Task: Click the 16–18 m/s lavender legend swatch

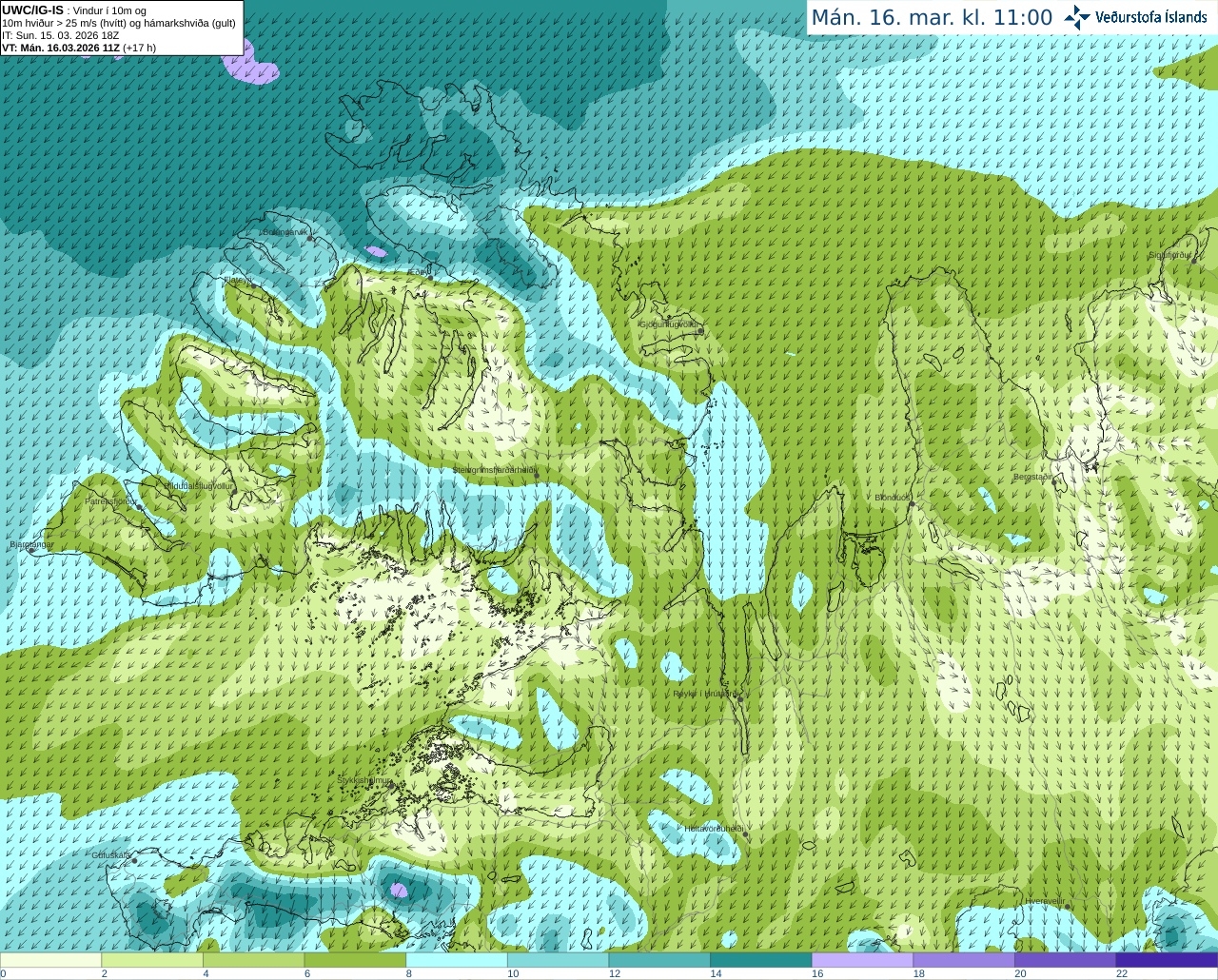Action: pyautogui.click(x=862, y=960)
